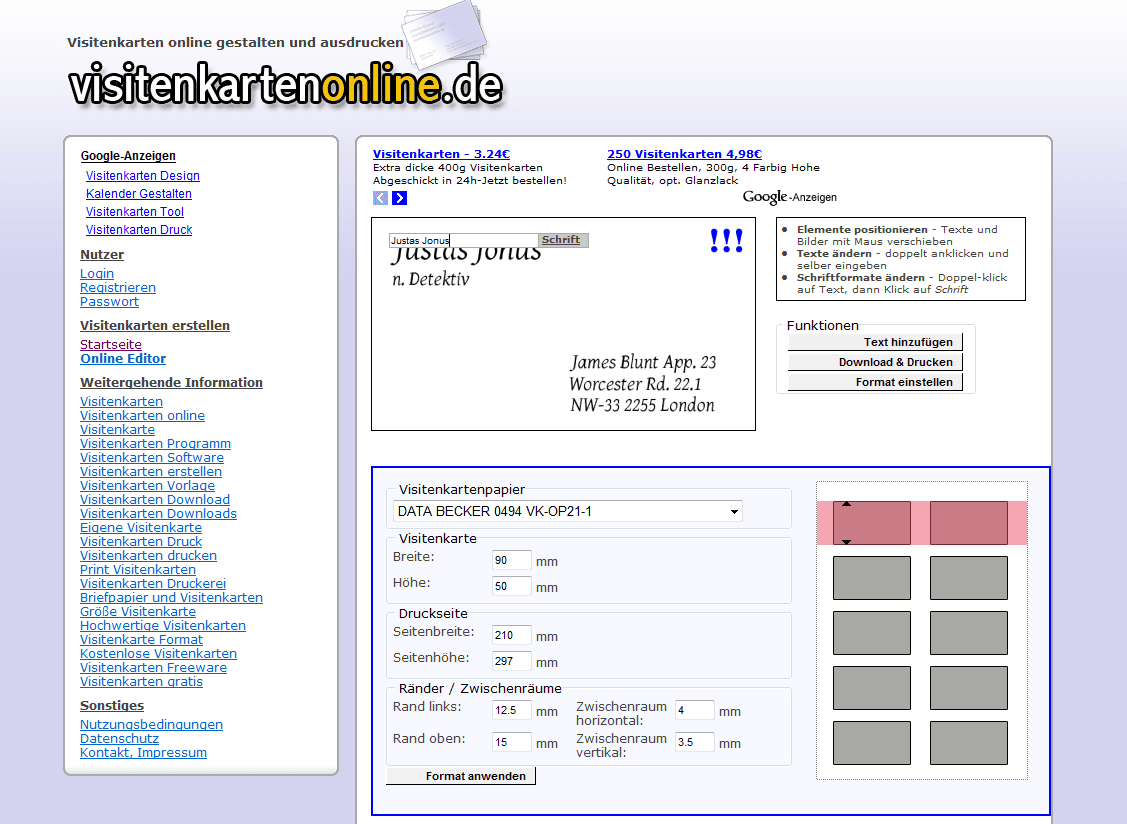Screen dimensions: 1127x824
Task: Open the Visitenkartenpapier dropdown
Action: coord(568,511)
